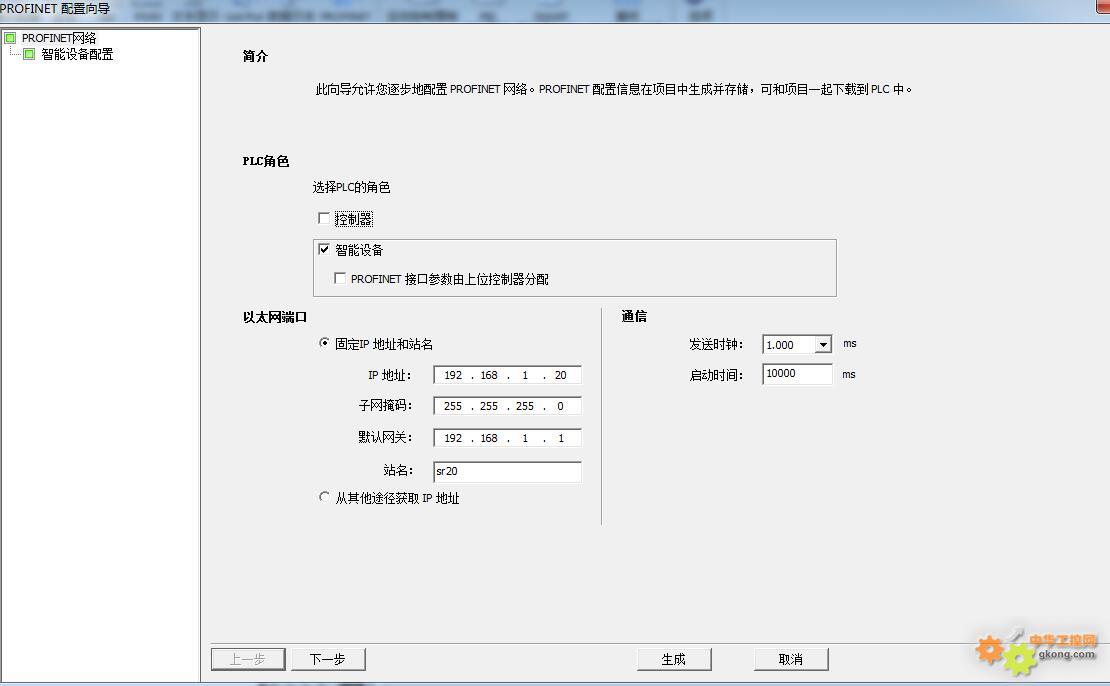Select 从其他途径获取 IP 地址 radio option

(x=324, y=497)
